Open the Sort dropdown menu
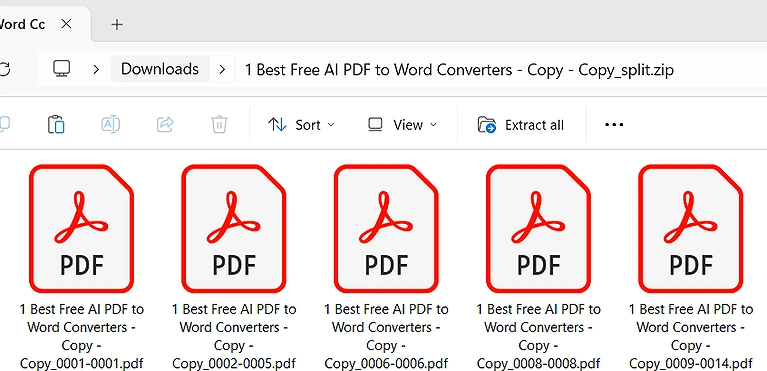Screen dimensions: 767x371 coord(301,125)
